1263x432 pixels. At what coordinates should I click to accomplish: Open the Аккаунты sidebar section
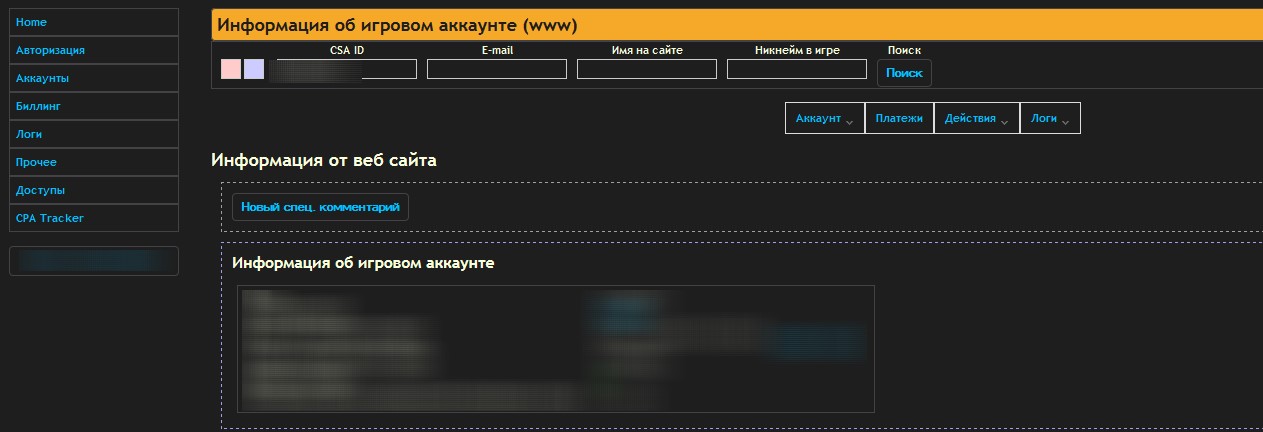(94, 78)
